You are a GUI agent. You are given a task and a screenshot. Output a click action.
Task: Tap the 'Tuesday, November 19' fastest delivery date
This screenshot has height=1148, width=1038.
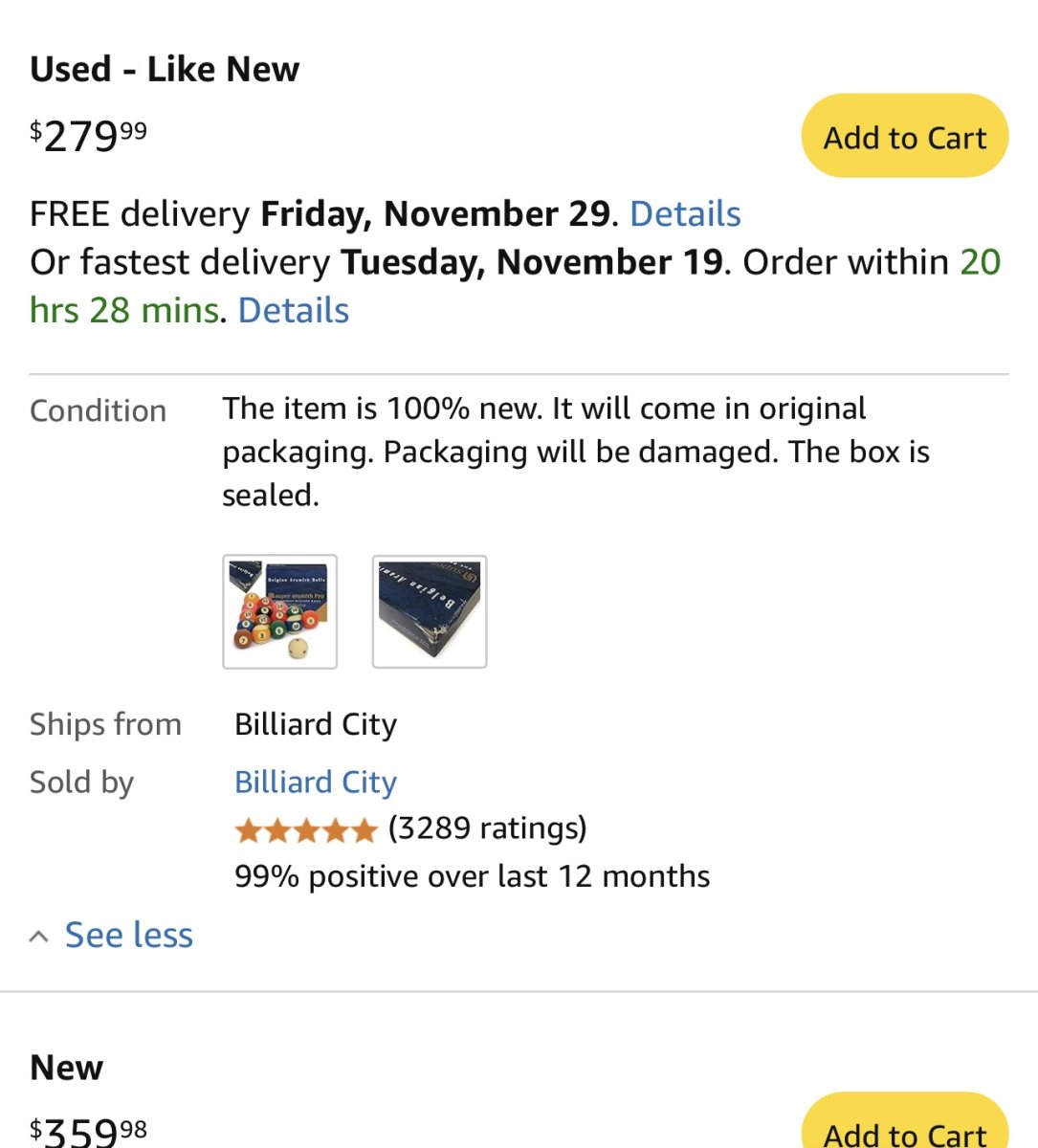pyautogui.click(x=531, y=262)
